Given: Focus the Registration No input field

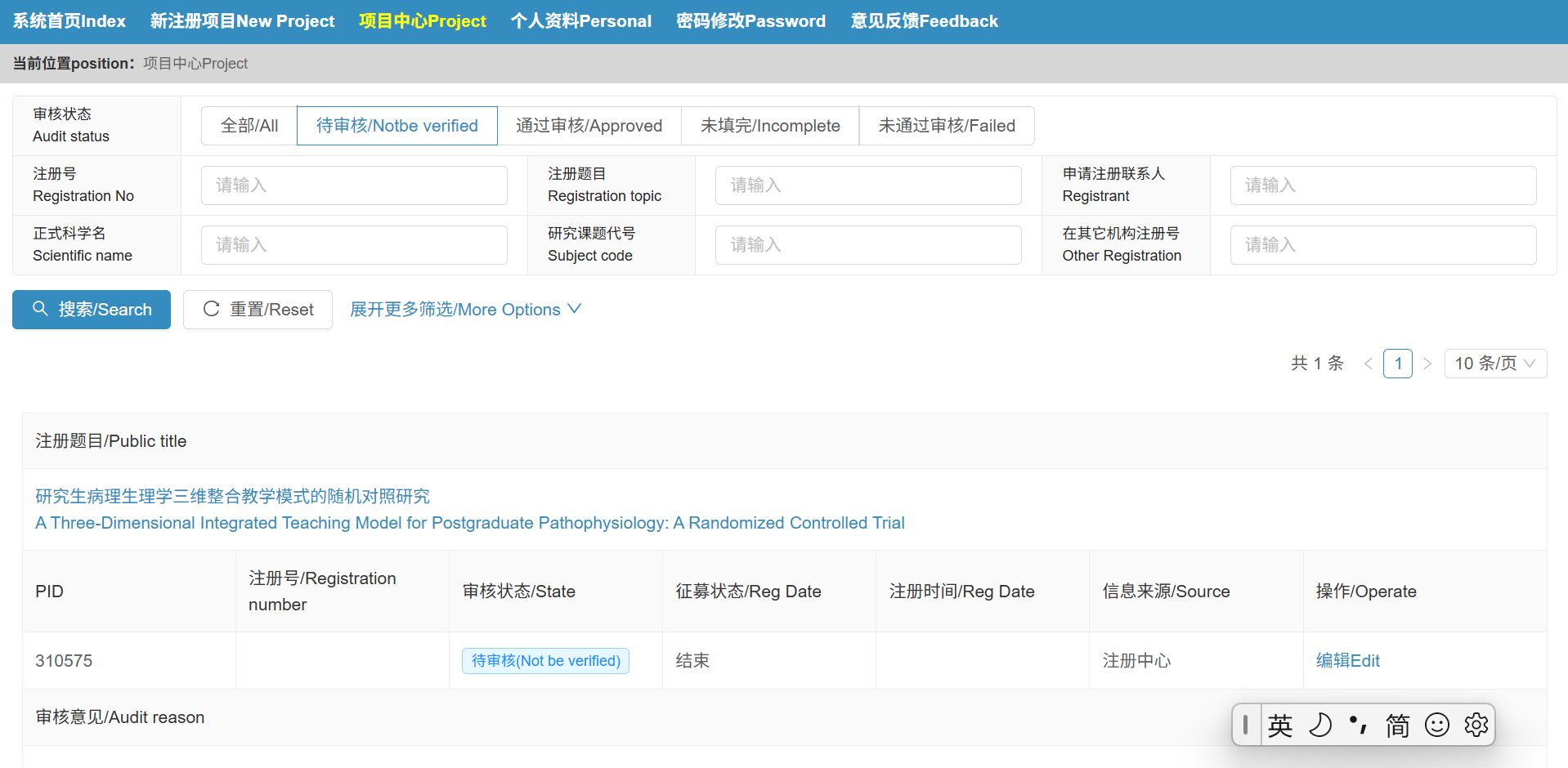Looking at the screenshot, I should pos(354,185).
